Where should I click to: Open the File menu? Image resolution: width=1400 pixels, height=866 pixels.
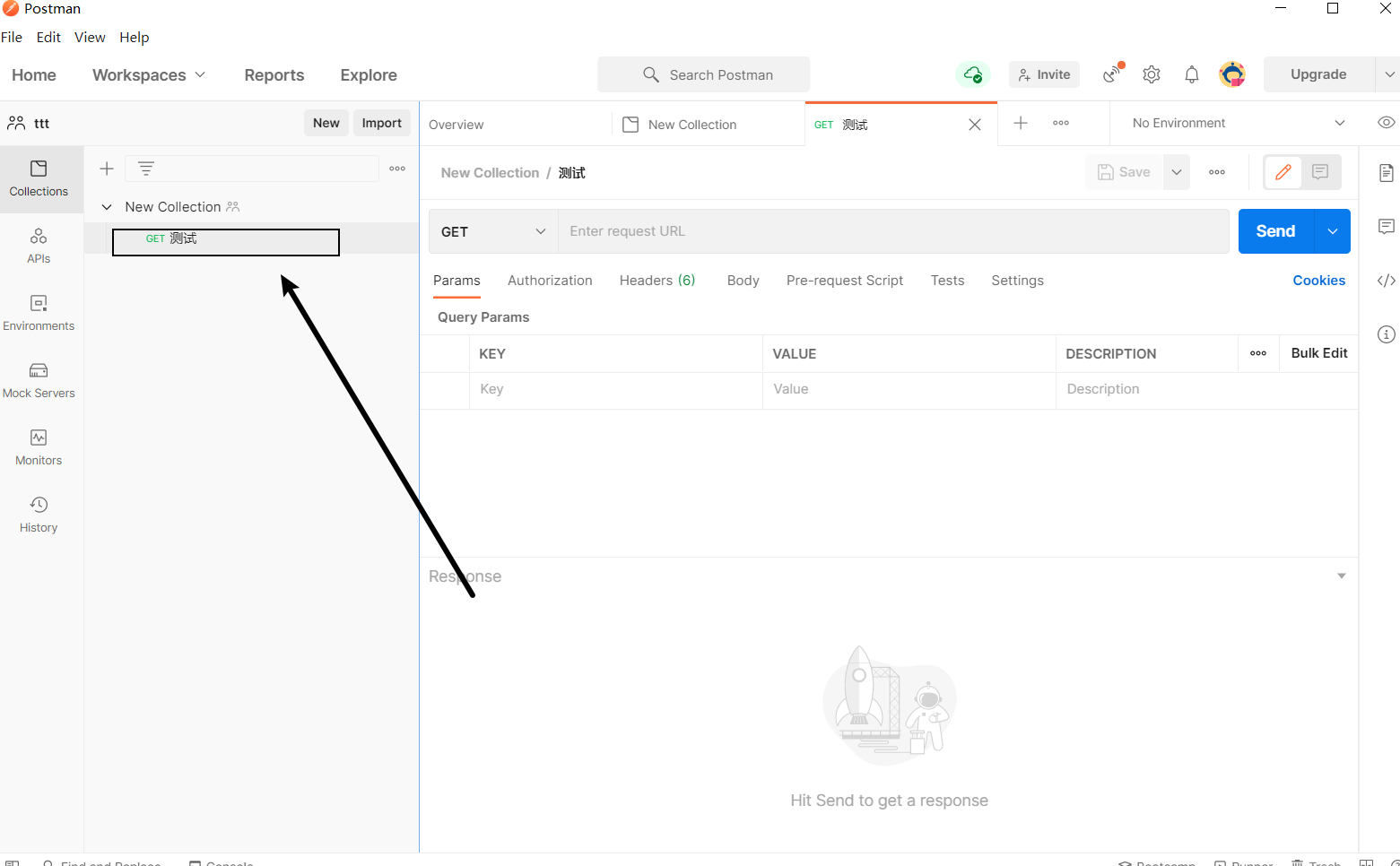(x=12, y=38)
